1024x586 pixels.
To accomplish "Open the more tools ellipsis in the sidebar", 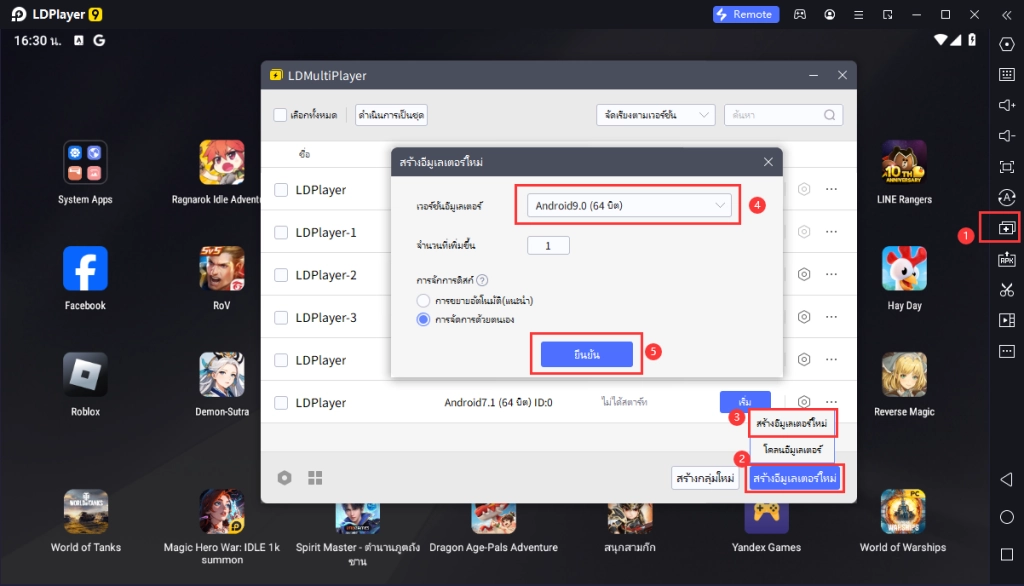I will [x=1006, y=351].
